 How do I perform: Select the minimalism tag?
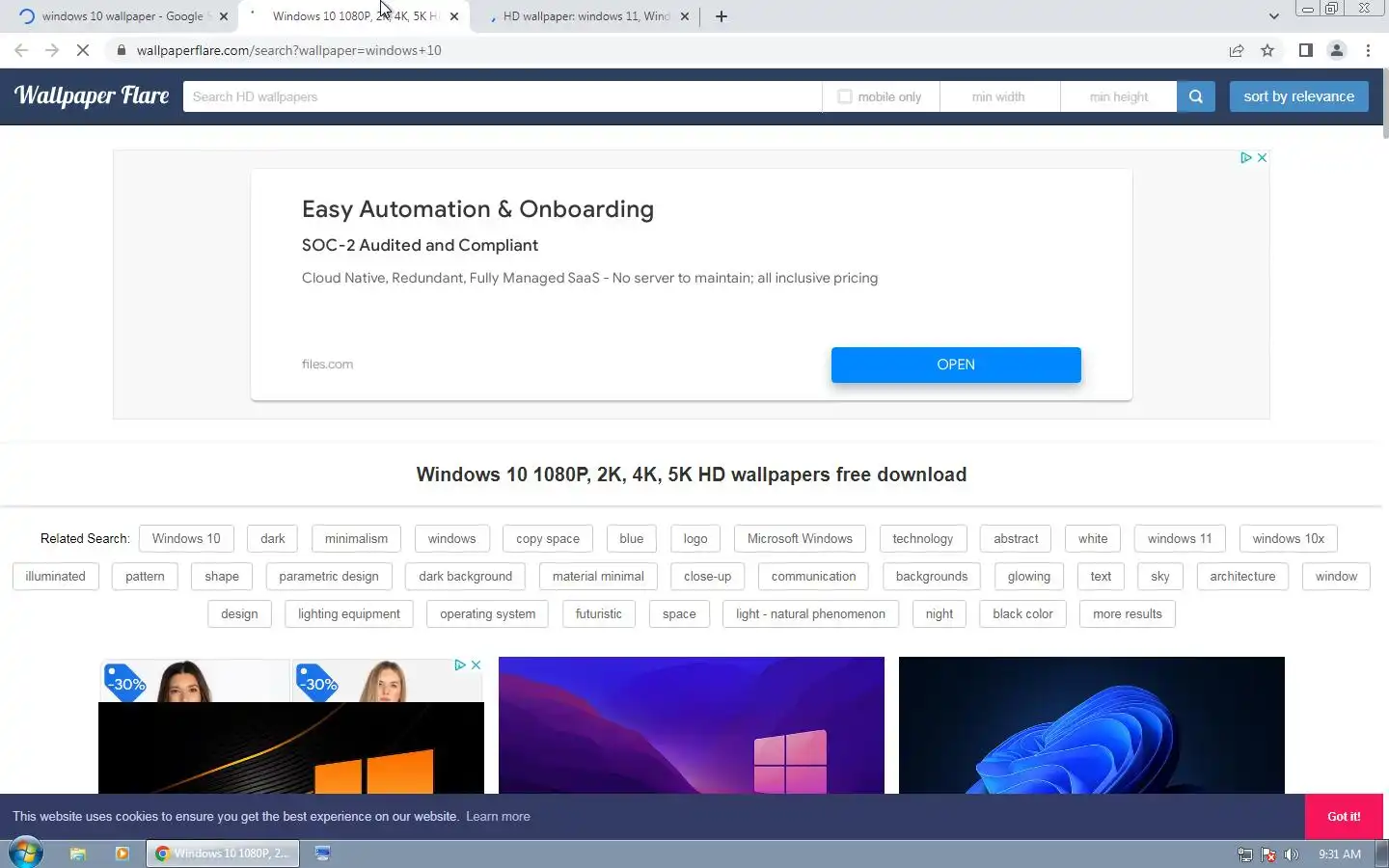pyautogui.click(x=356, y=538)
